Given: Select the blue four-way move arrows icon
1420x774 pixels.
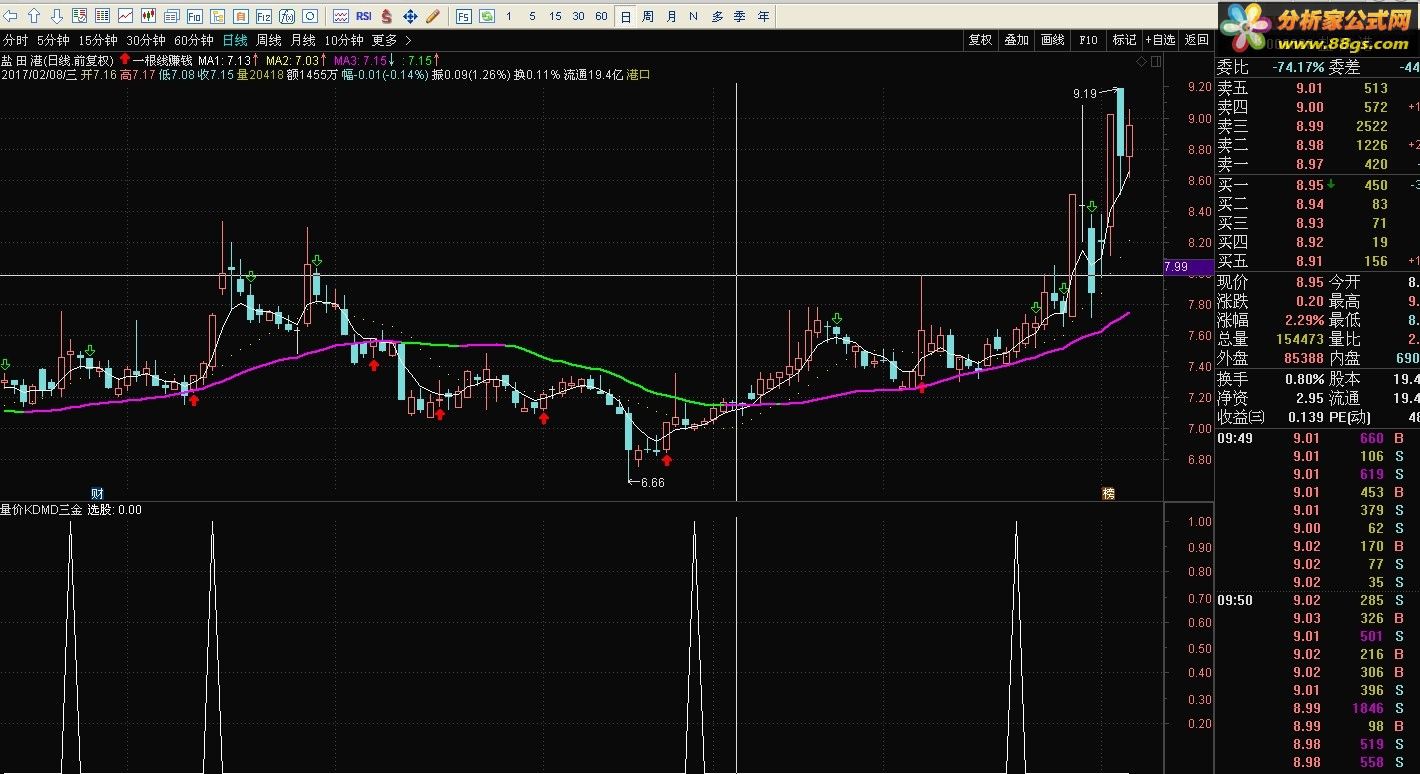Looking at the screenshot, I should point(410,16).
